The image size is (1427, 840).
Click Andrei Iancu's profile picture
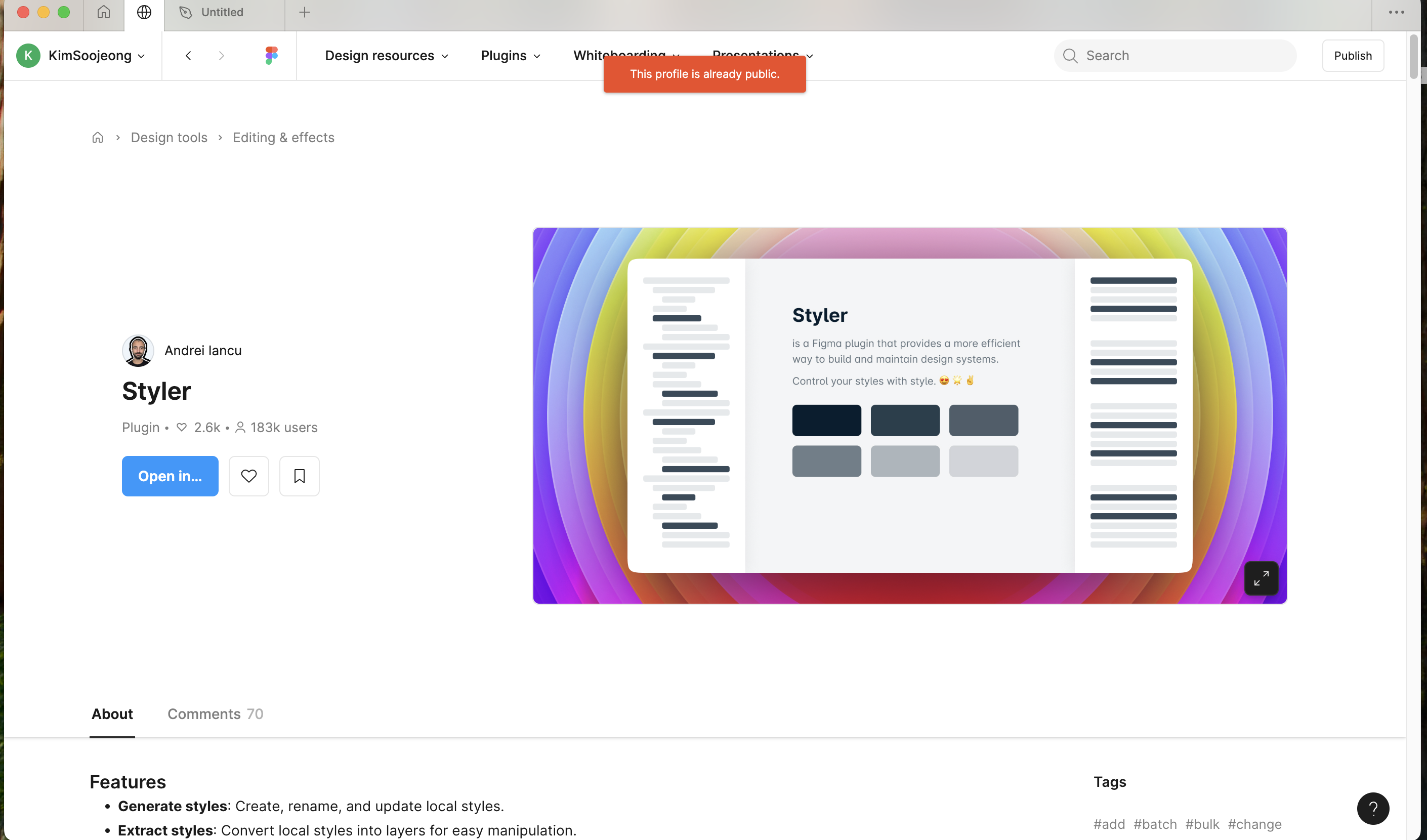coord(138,351)
